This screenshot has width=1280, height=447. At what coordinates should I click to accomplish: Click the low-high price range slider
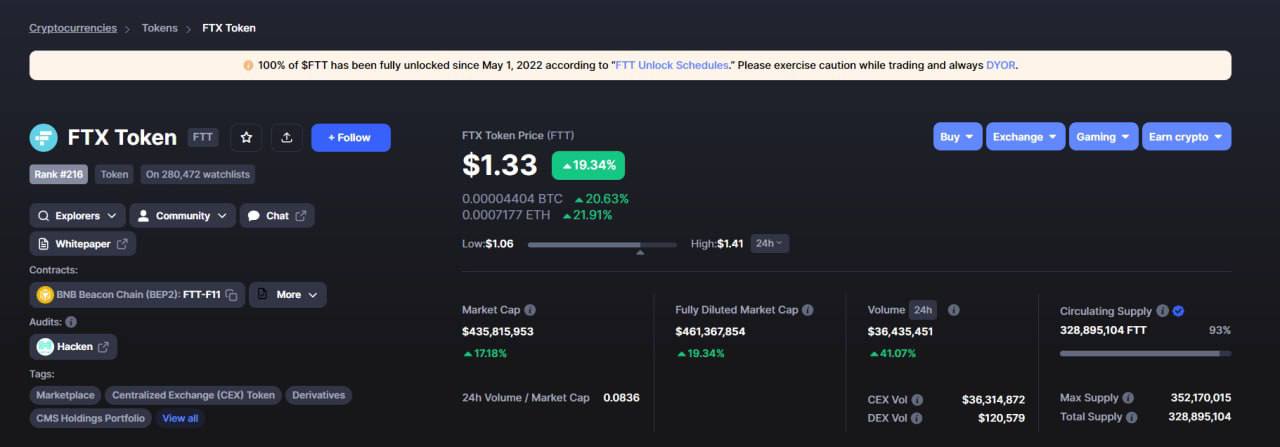point(601,244)
